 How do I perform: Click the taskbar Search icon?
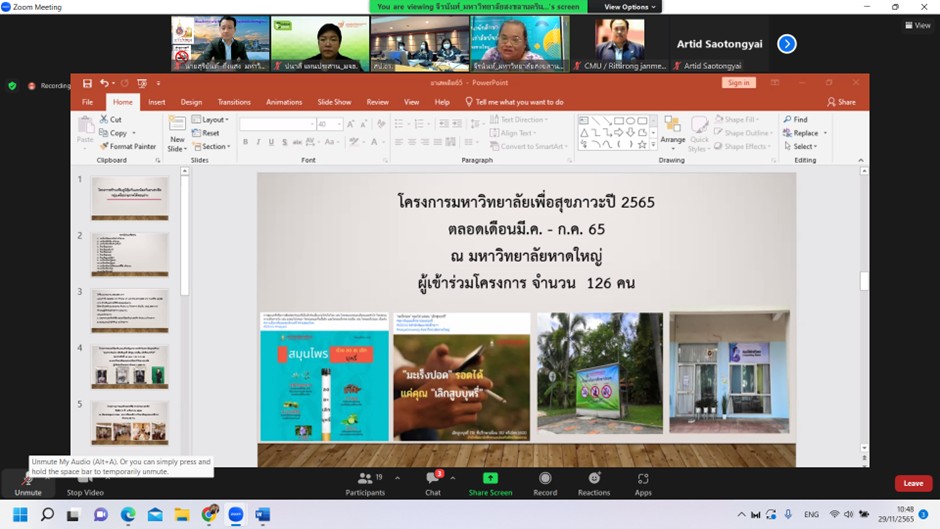tap(47, 515)
